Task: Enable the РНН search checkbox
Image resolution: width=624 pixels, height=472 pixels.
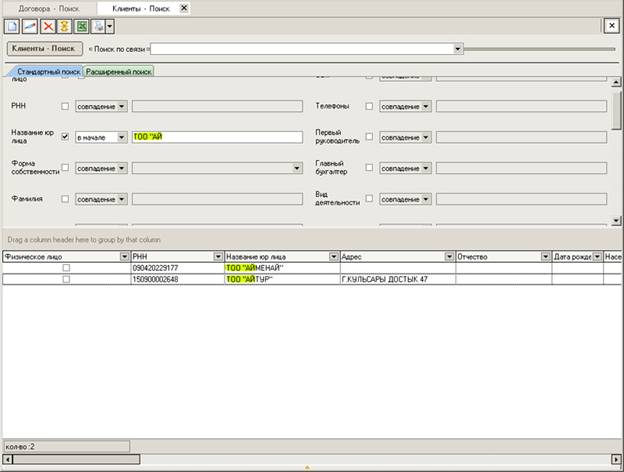Action: [66, 105]
